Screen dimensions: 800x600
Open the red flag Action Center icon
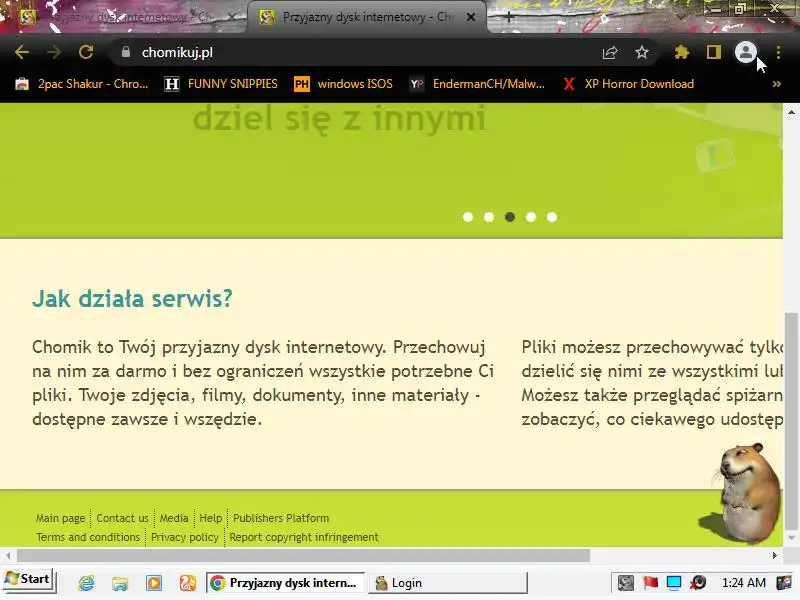point(650,583)
